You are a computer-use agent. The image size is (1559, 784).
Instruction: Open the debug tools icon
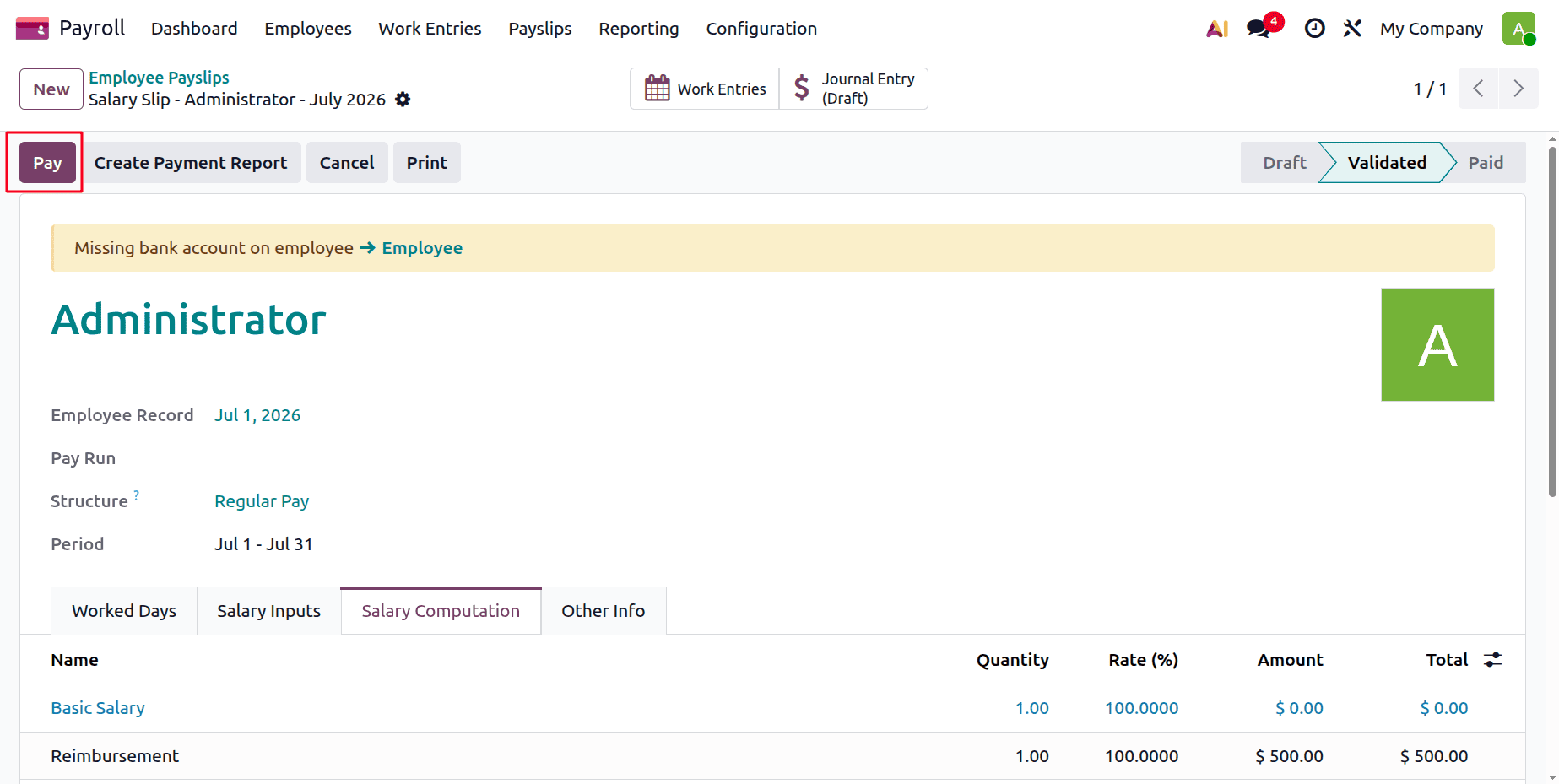click(x=1352, y=29)
